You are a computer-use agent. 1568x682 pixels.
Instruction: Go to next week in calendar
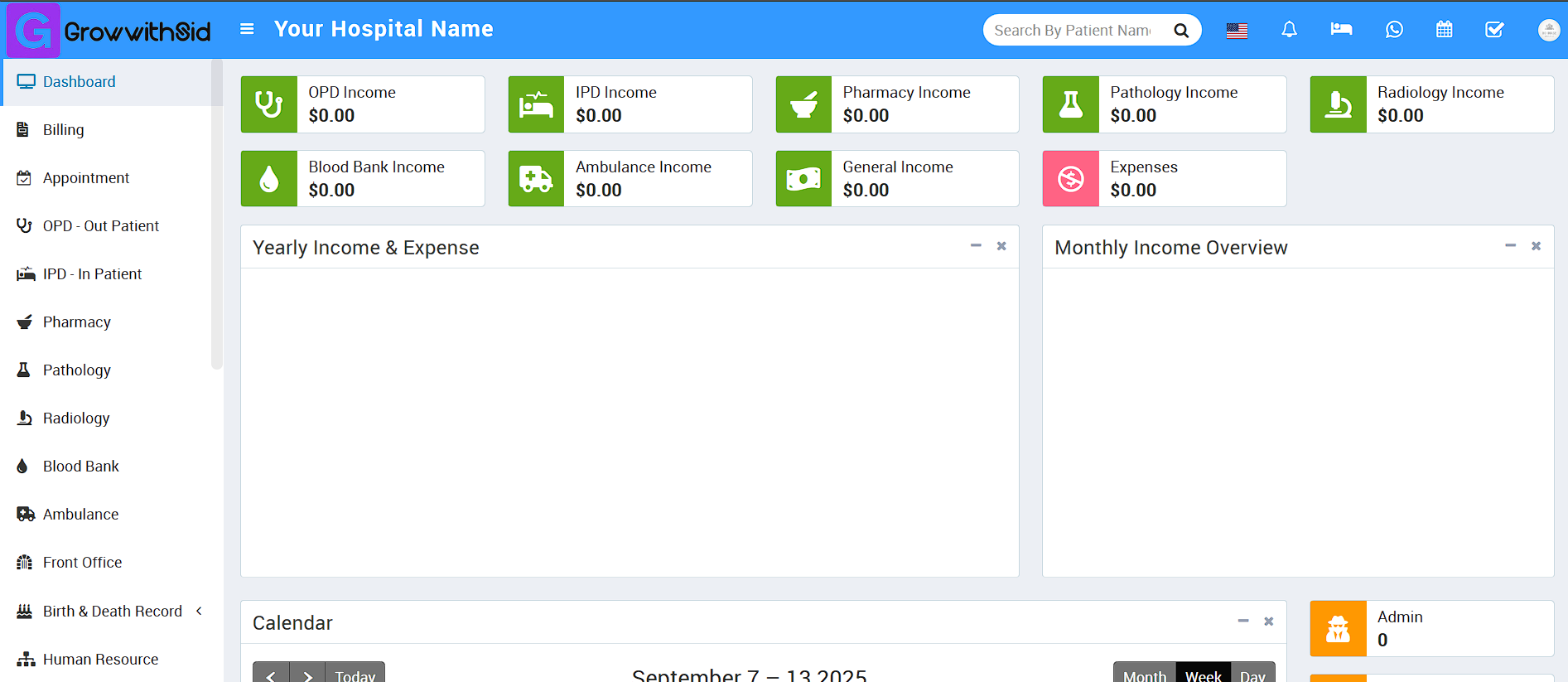(x=307, y=675)
